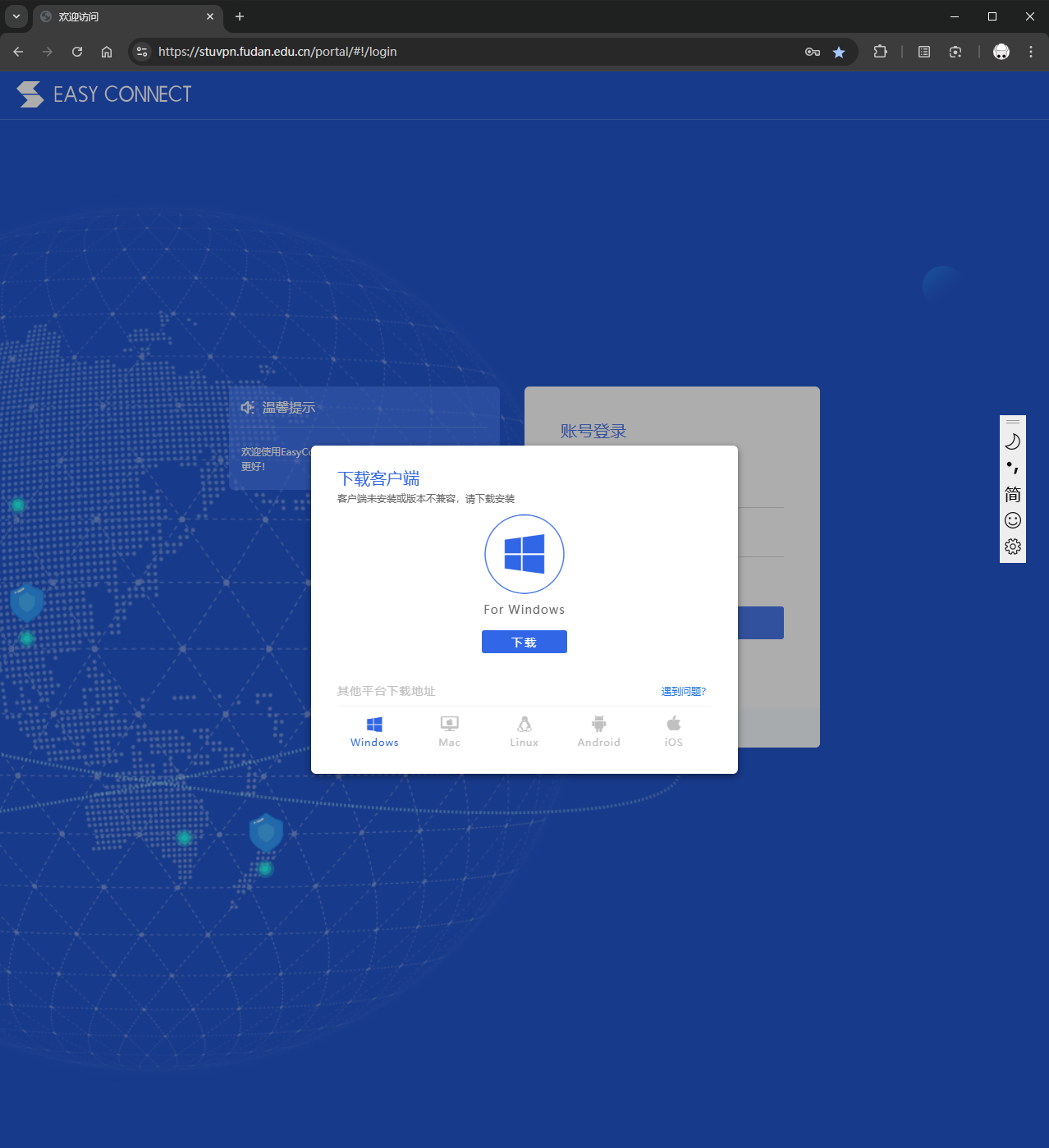The height and width of the screenshot is (1148, 1049).
Task: Open the browser extensions puzzle icon
Action: pyautogui.click(x=880, y=52)
